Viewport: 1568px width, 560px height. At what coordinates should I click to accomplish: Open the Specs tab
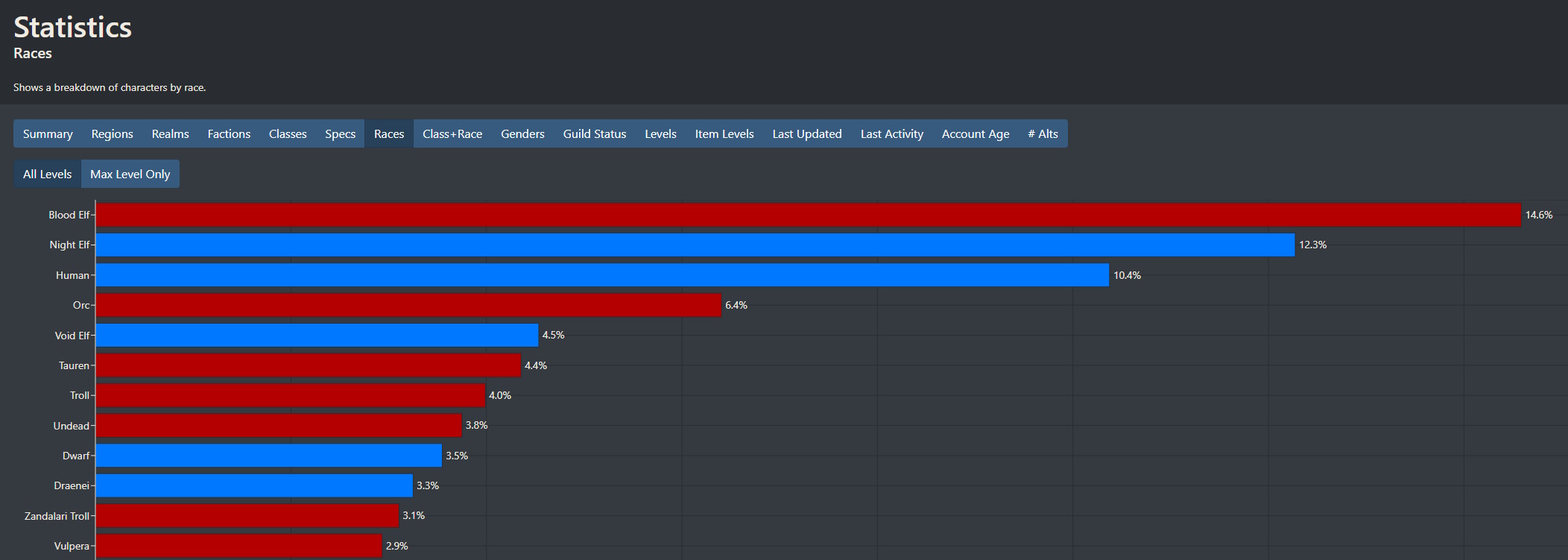340,133
